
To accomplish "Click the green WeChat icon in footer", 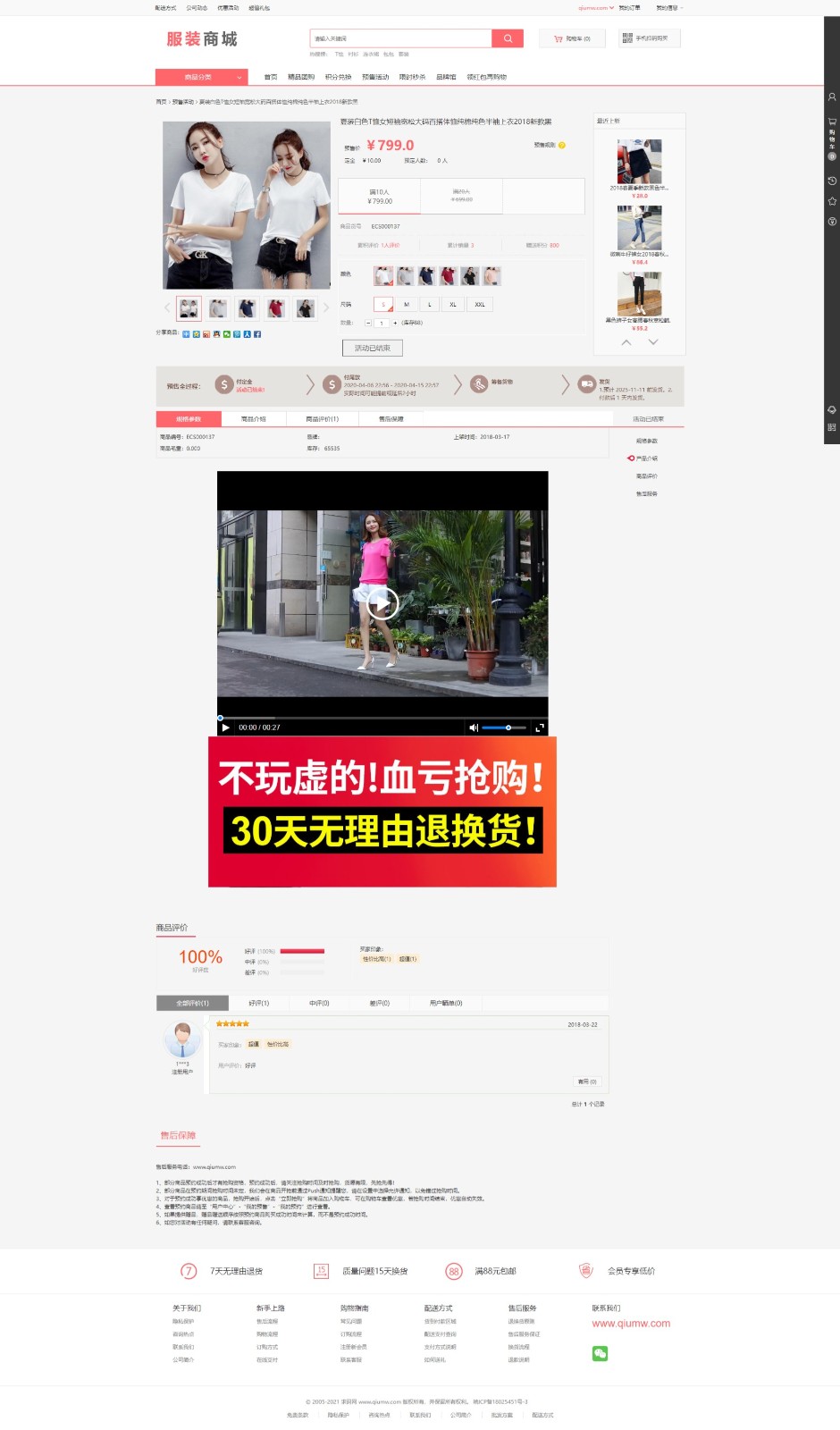I will [x=600, y=1354].
